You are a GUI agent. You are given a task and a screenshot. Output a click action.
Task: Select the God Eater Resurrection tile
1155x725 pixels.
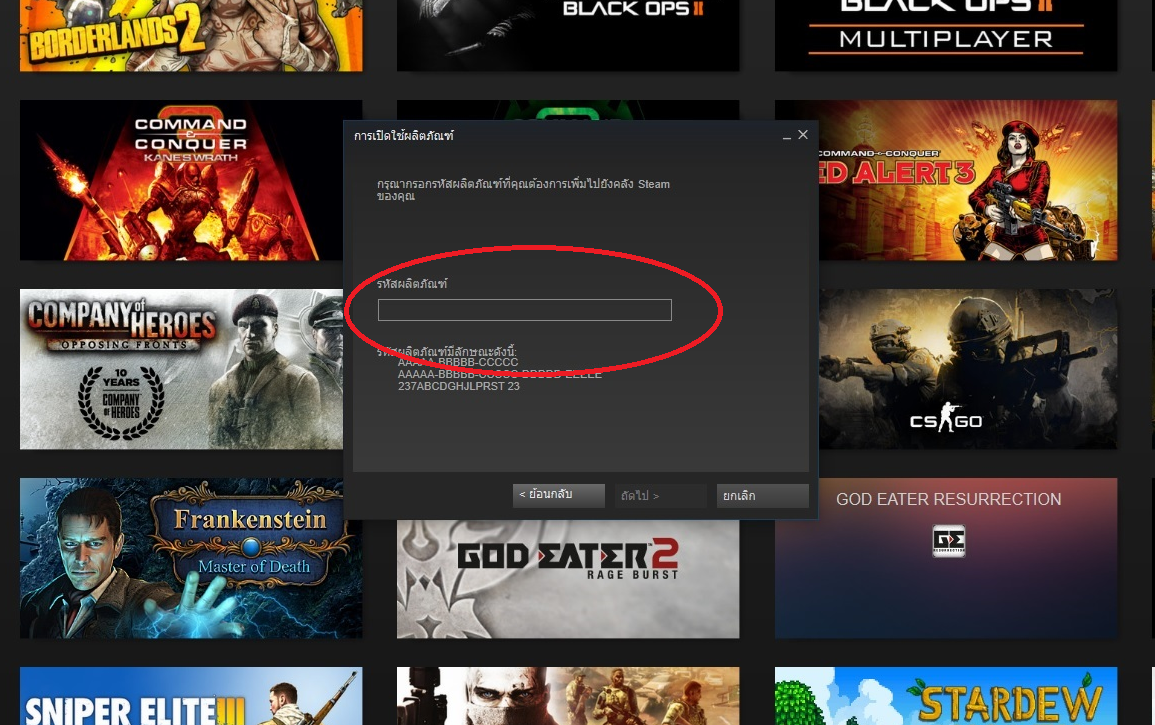tap(946, 558)
